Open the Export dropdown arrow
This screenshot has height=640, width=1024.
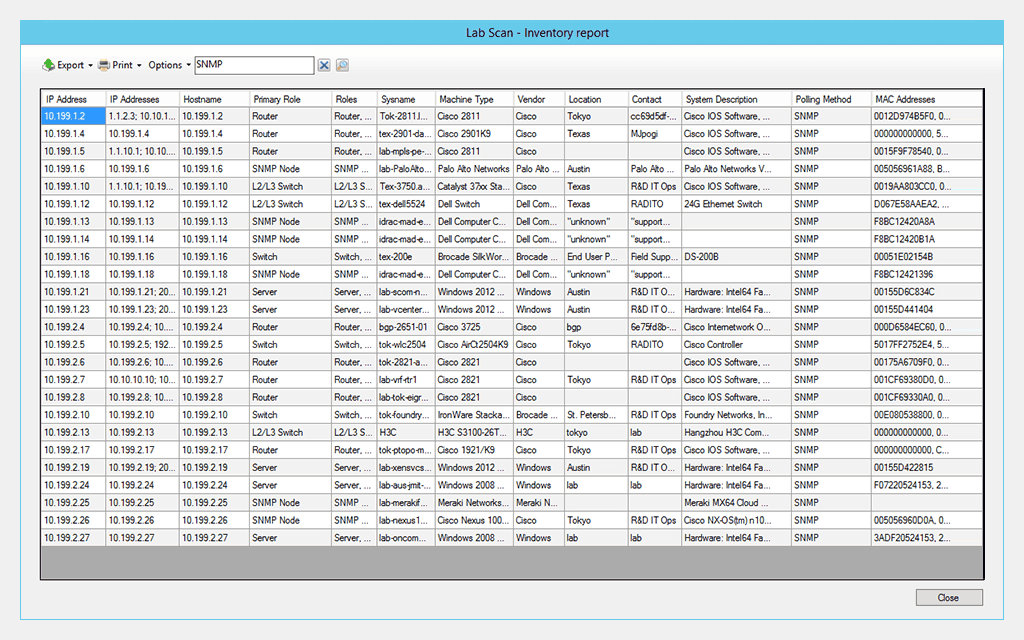[90, 65]
